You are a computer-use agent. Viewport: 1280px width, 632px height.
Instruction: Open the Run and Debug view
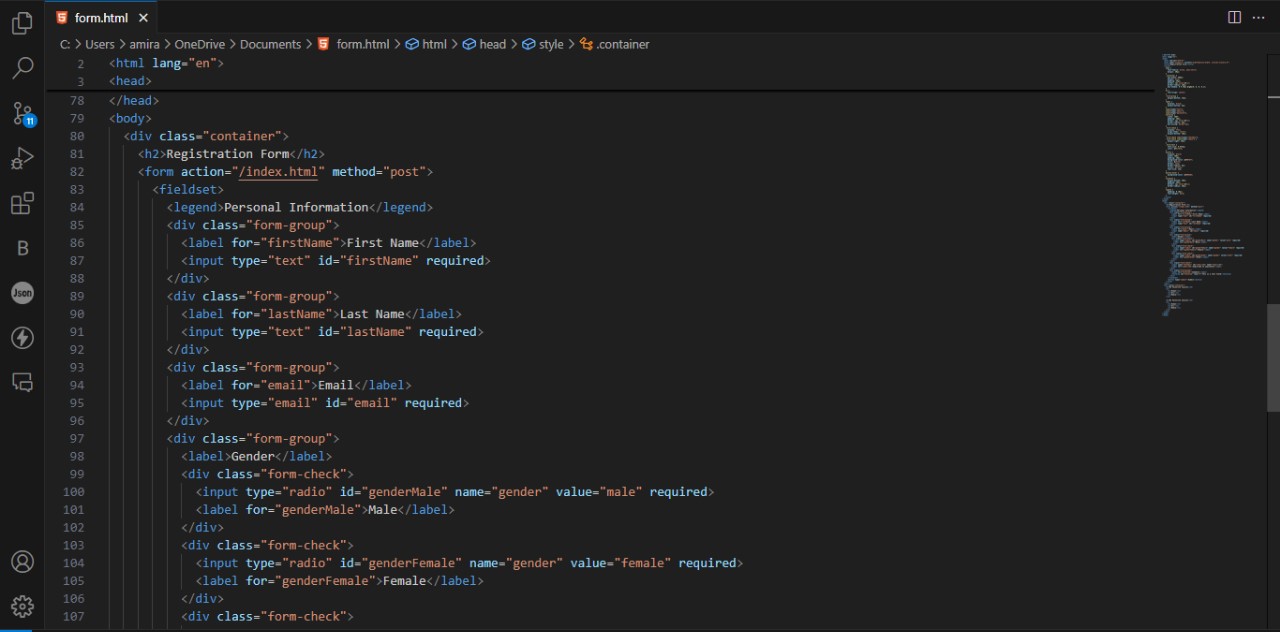[22, 158]
